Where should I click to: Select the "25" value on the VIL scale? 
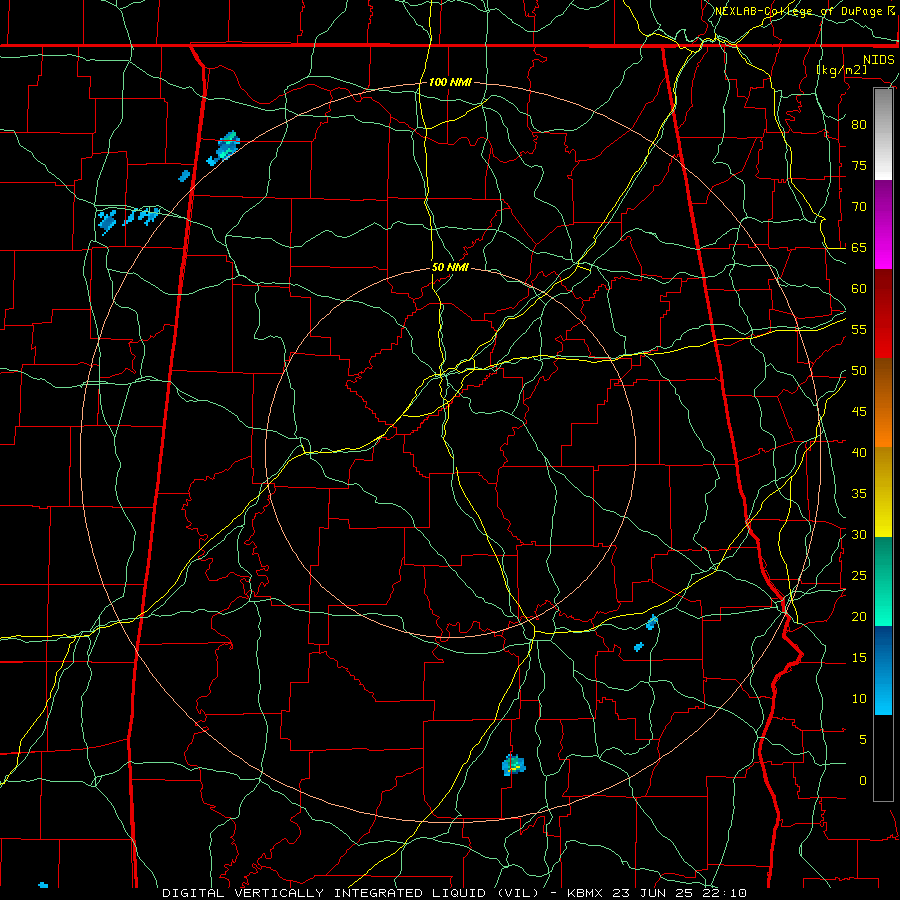859,576
